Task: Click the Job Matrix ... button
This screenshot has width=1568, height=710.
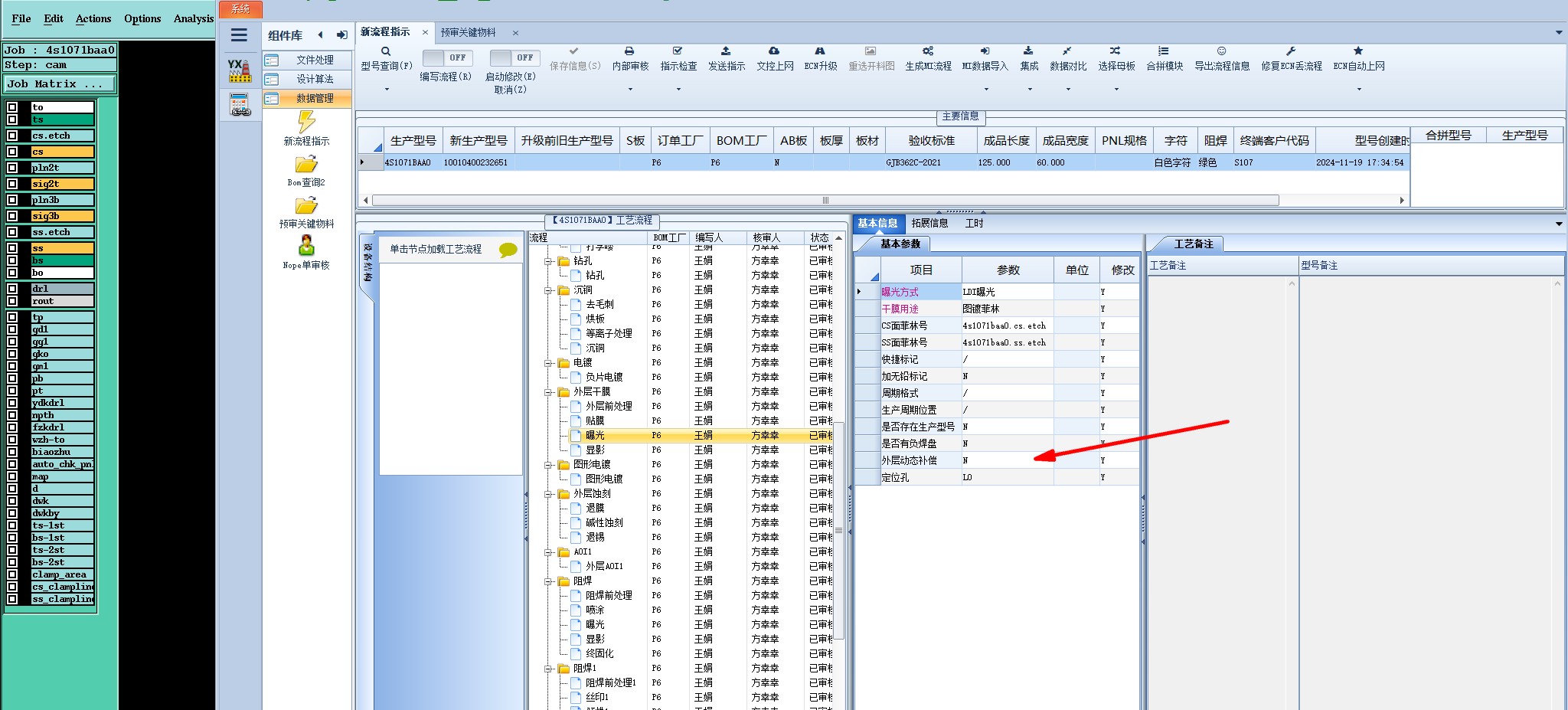Action: pos(60,84)
